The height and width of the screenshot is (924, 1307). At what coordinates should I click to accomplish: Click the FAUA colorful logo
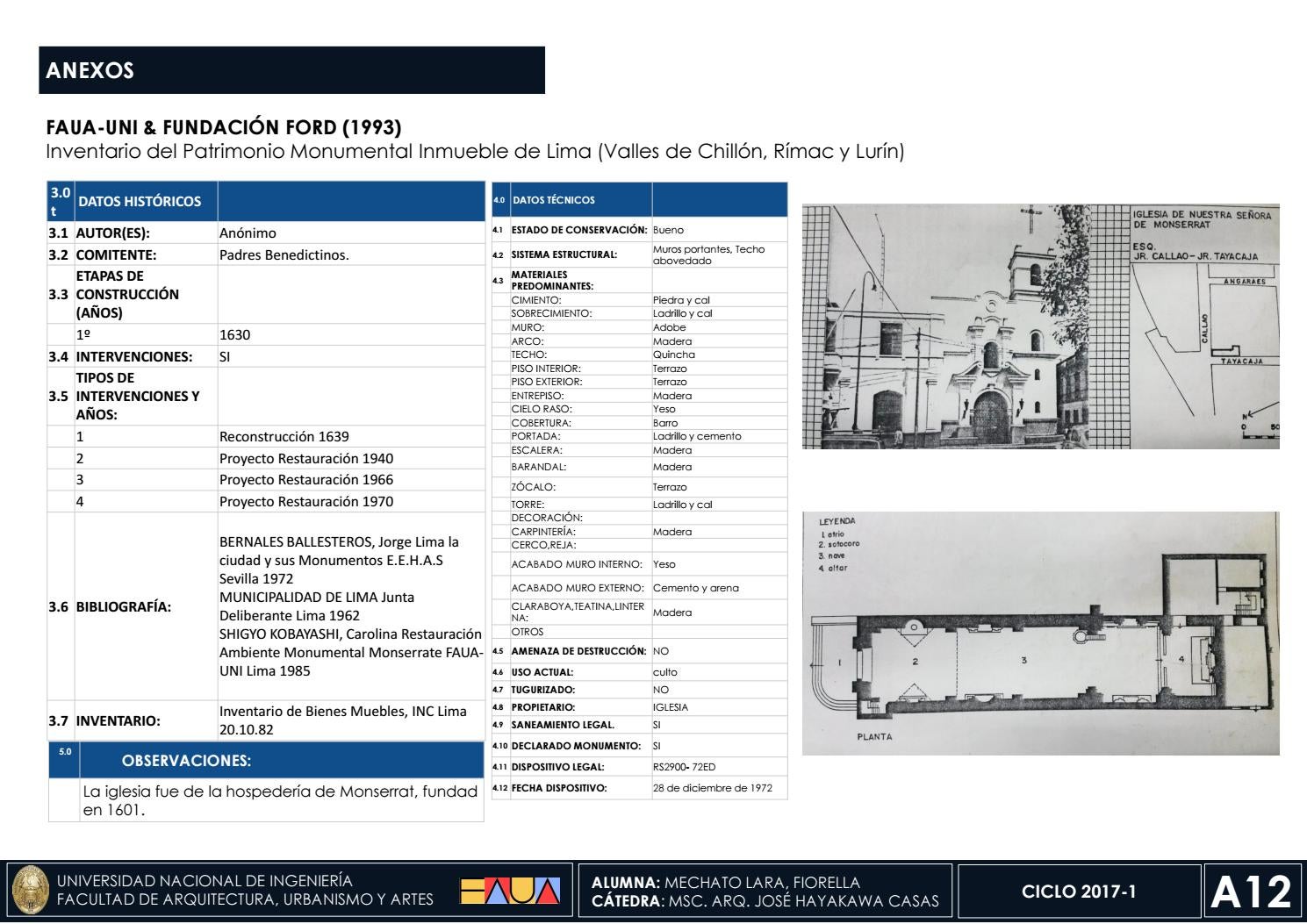coord(510,892)
